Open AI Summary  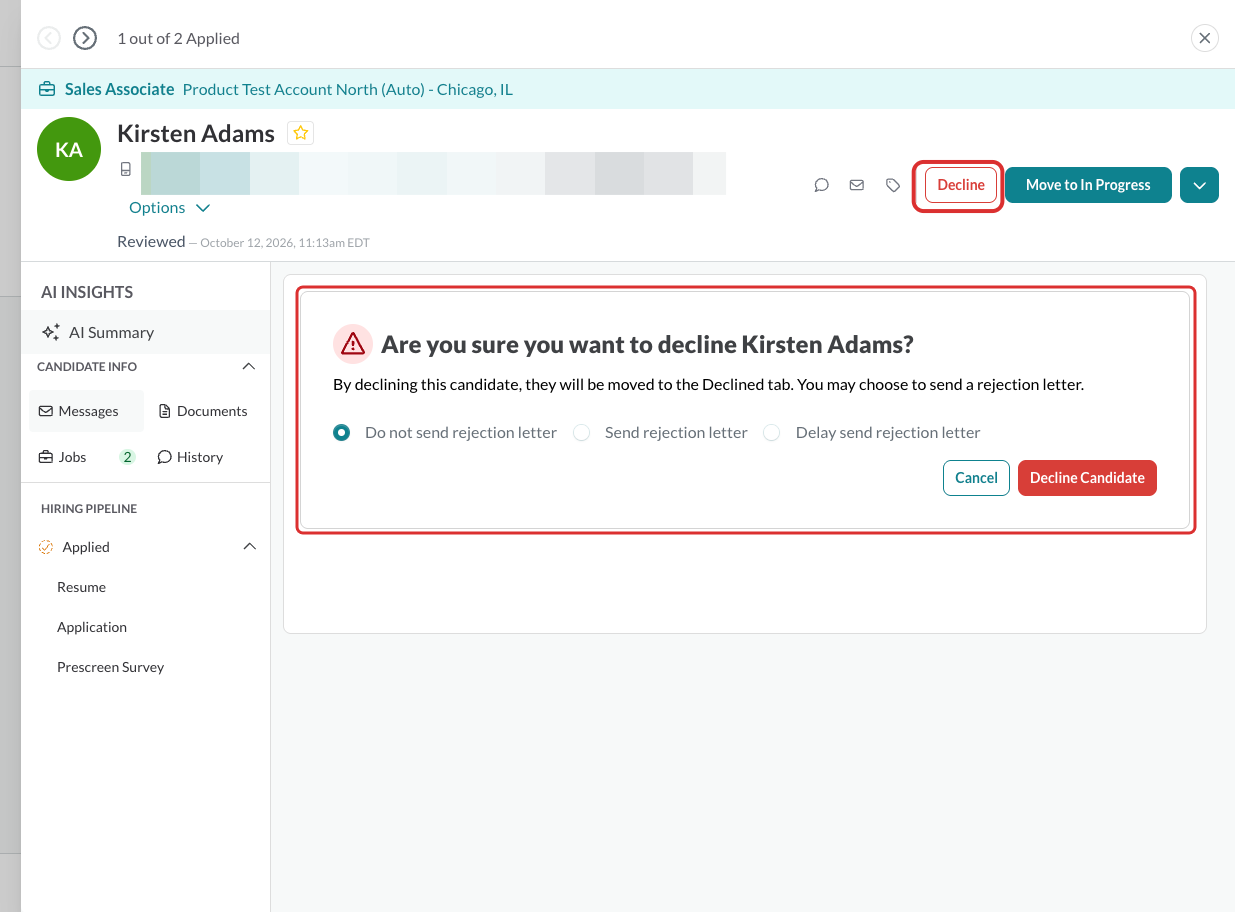point(146,332)
